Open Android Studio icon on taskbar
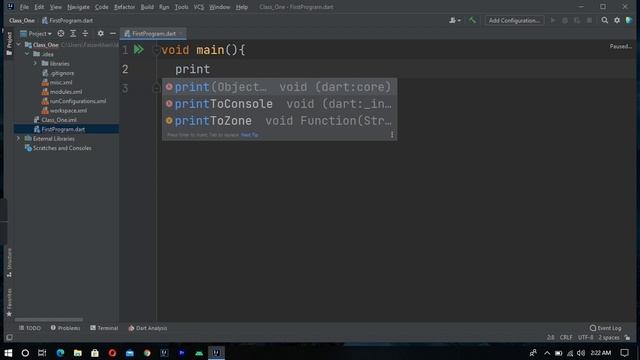 tap(199, 353)
